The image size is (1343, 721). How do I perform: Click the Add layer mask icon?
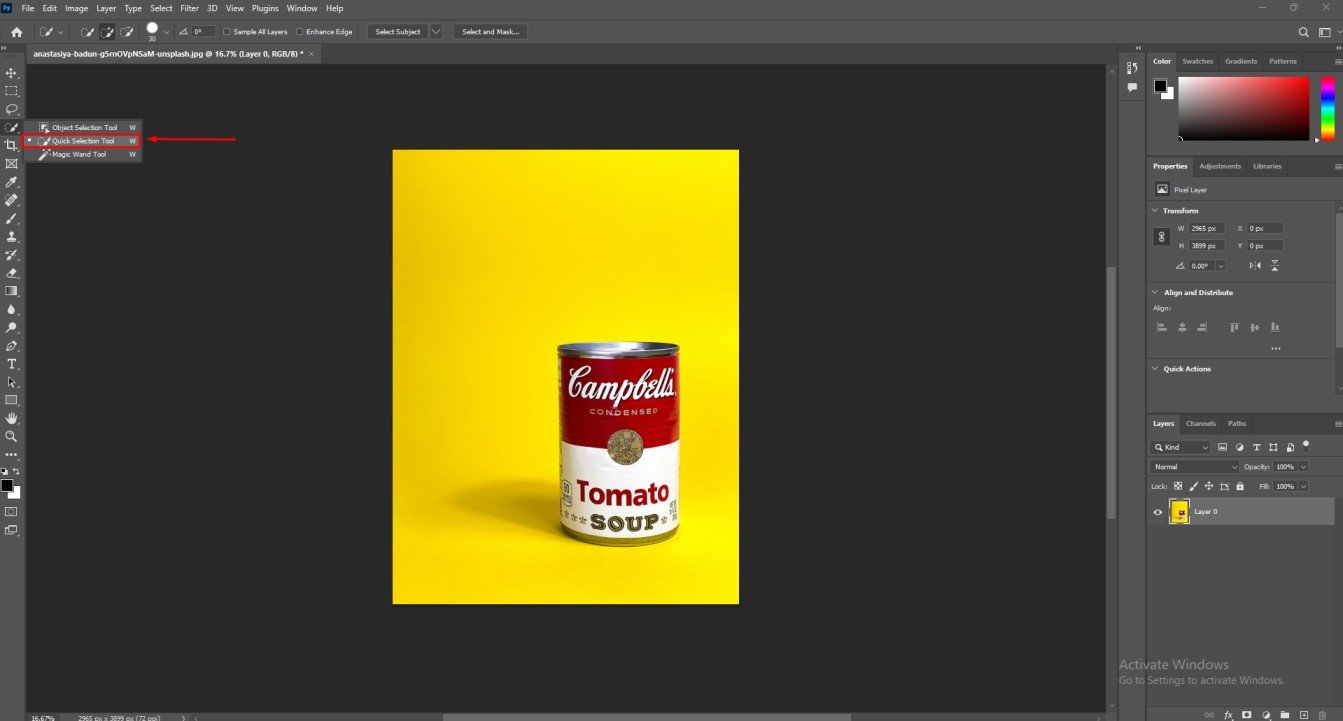pyautogui.click(x=1247, y=715)
